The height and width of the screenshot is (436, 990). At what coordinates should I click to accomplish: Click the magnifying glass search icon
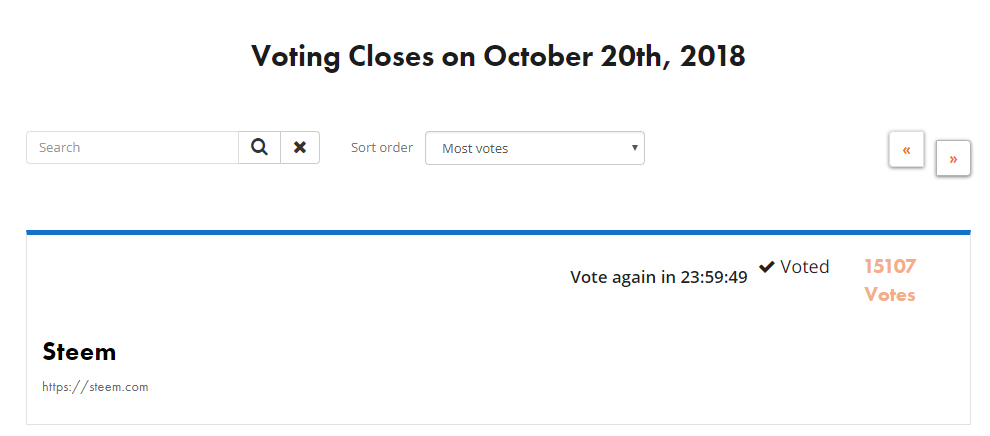tap(259, 148)
